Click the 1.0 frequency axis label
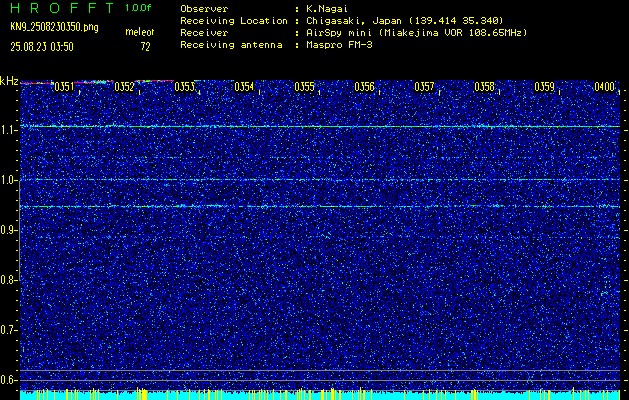629x400 pixels. 8,181
